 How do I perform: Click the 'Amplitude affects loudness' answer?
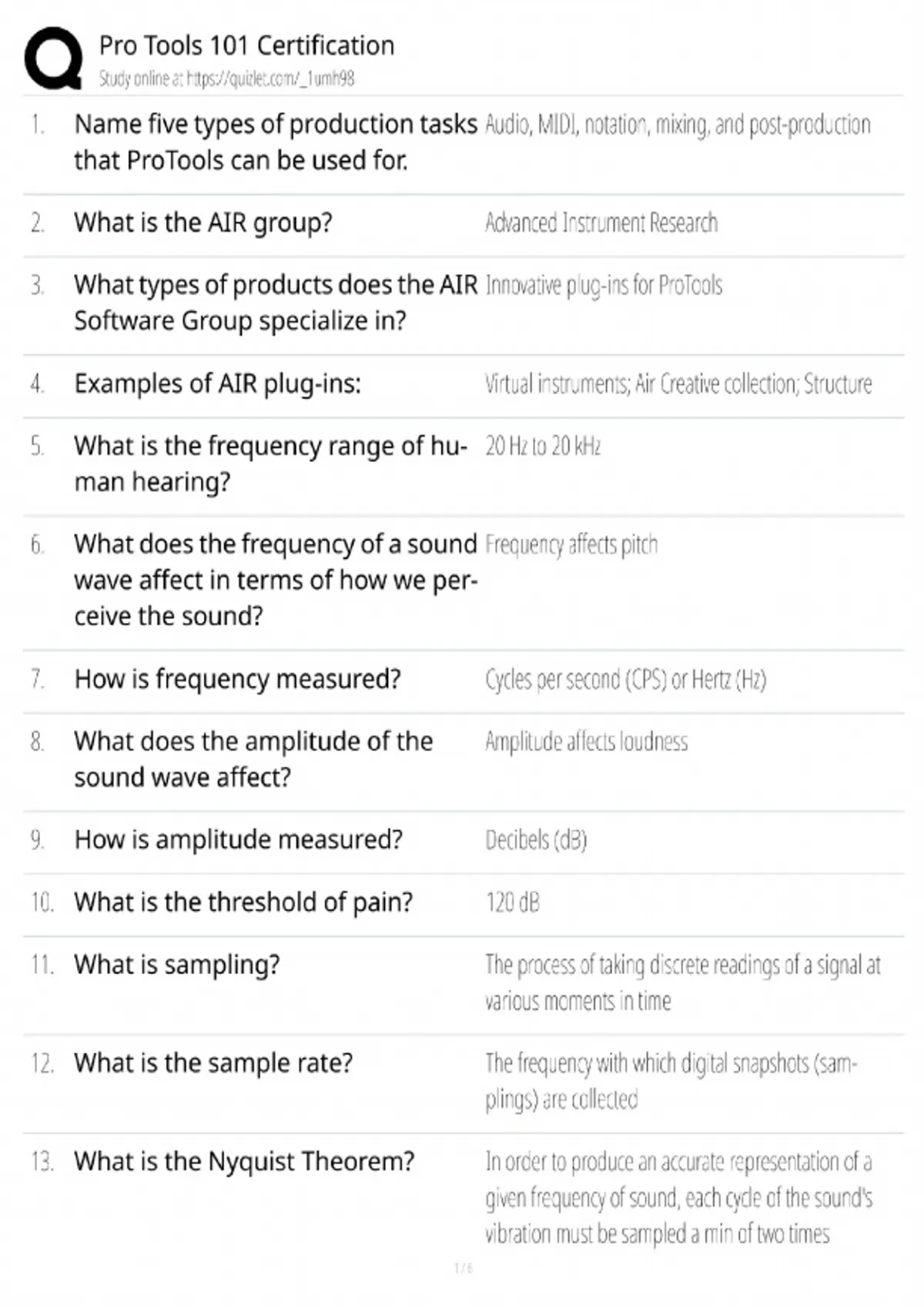[586, 742]
